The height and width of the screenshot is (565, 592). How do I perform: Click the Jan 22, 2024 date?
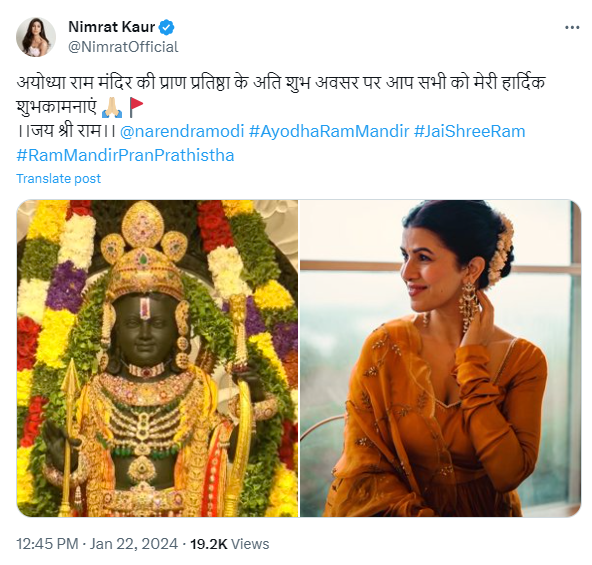[134, 544]
